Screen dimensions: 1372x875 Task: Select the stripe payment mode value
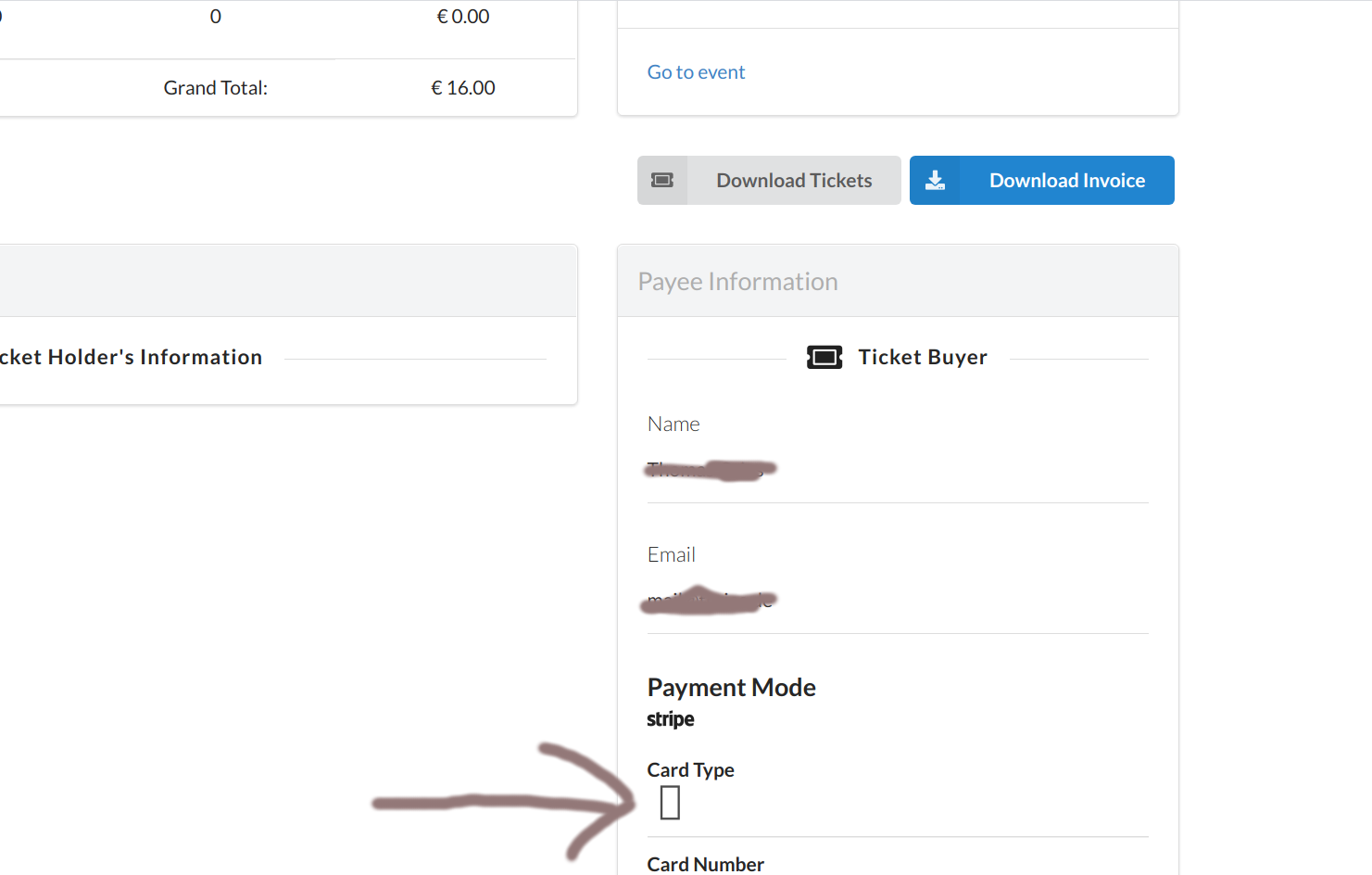(x=671, y=719)
